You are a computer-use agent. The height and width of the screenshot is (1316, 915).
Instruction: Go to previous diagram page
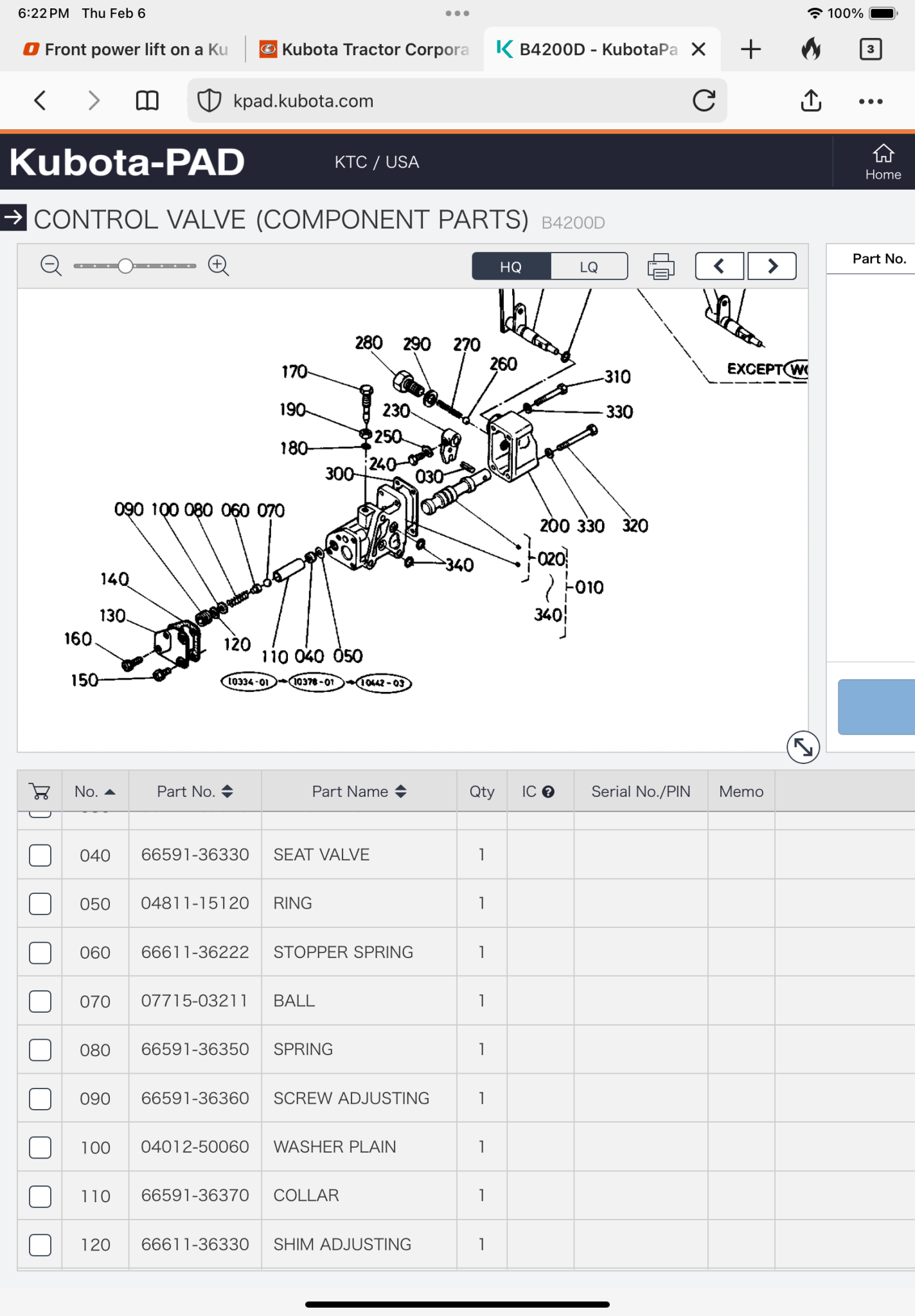coord(719,266)
